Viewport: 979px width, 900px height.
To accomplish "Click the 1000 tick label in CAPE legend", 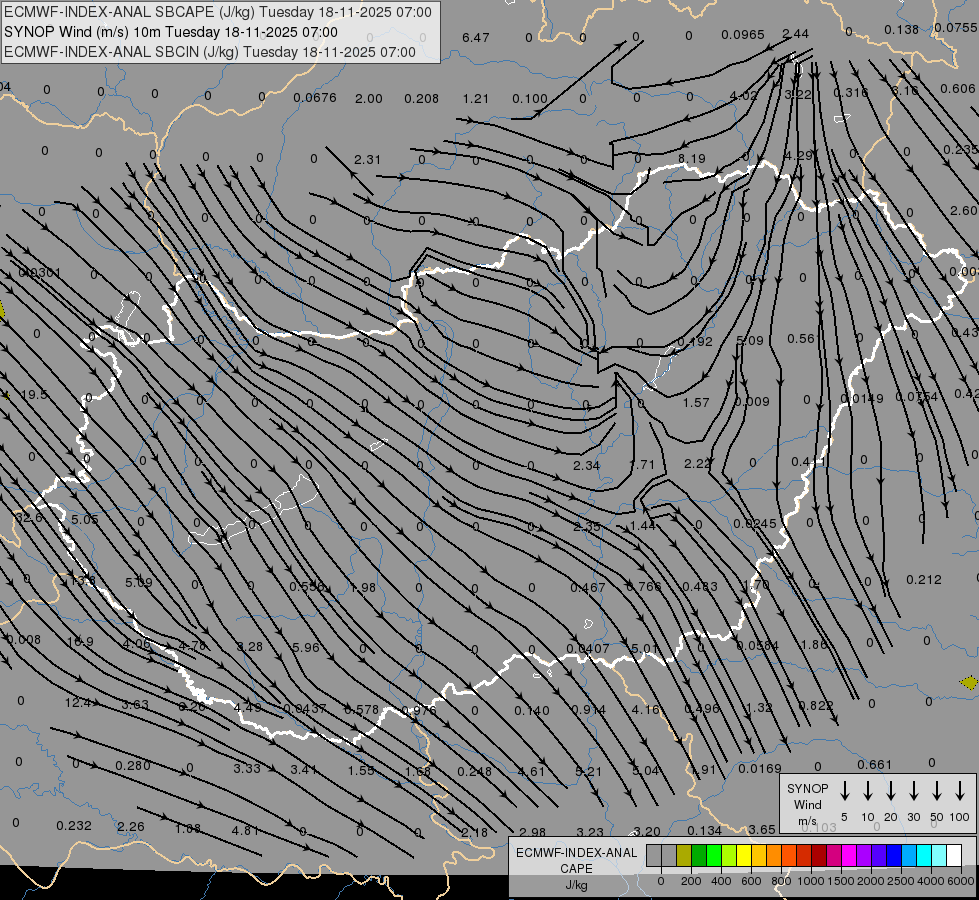I will click(810, 881).
